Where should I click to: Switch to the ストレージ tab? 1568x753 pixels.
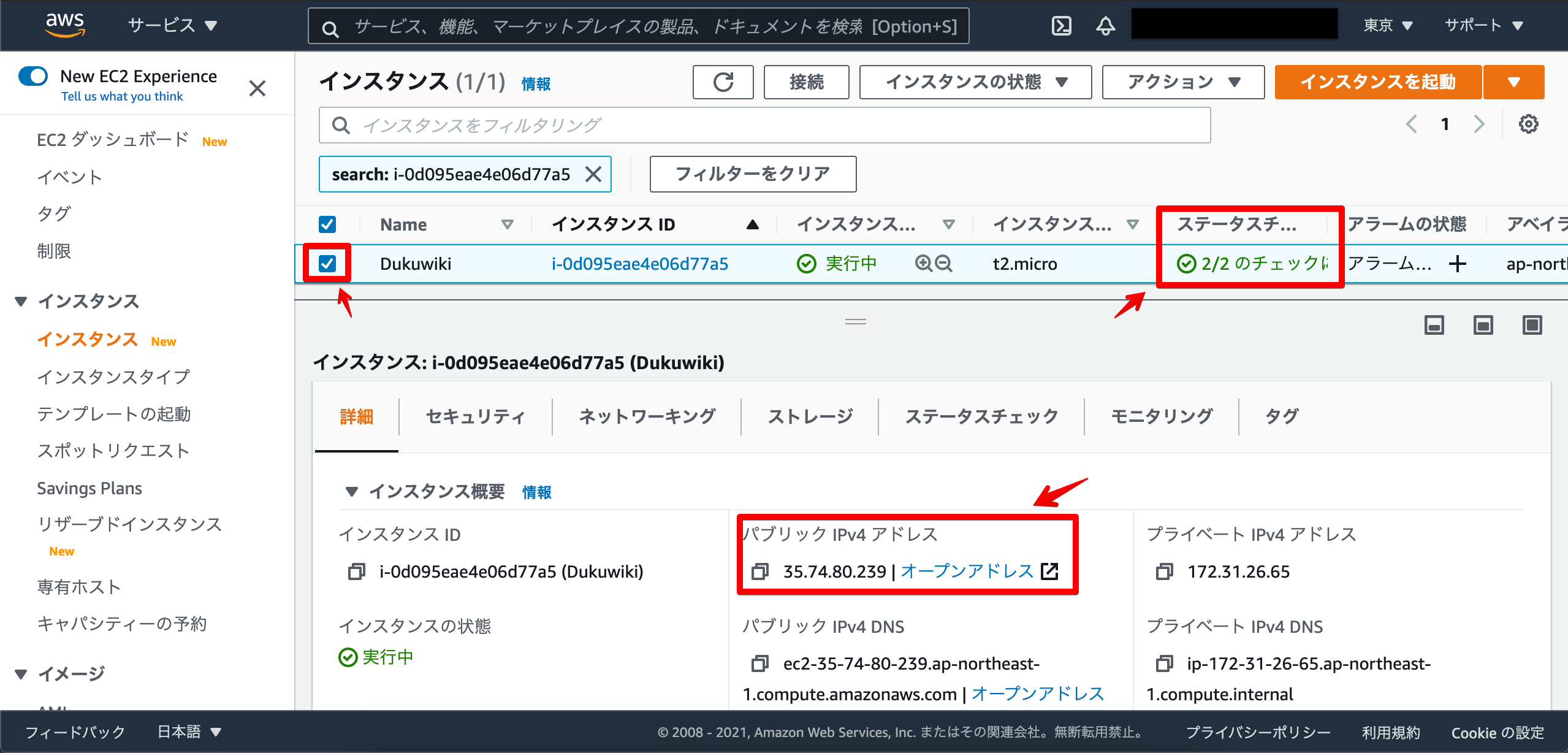point(810,417)
